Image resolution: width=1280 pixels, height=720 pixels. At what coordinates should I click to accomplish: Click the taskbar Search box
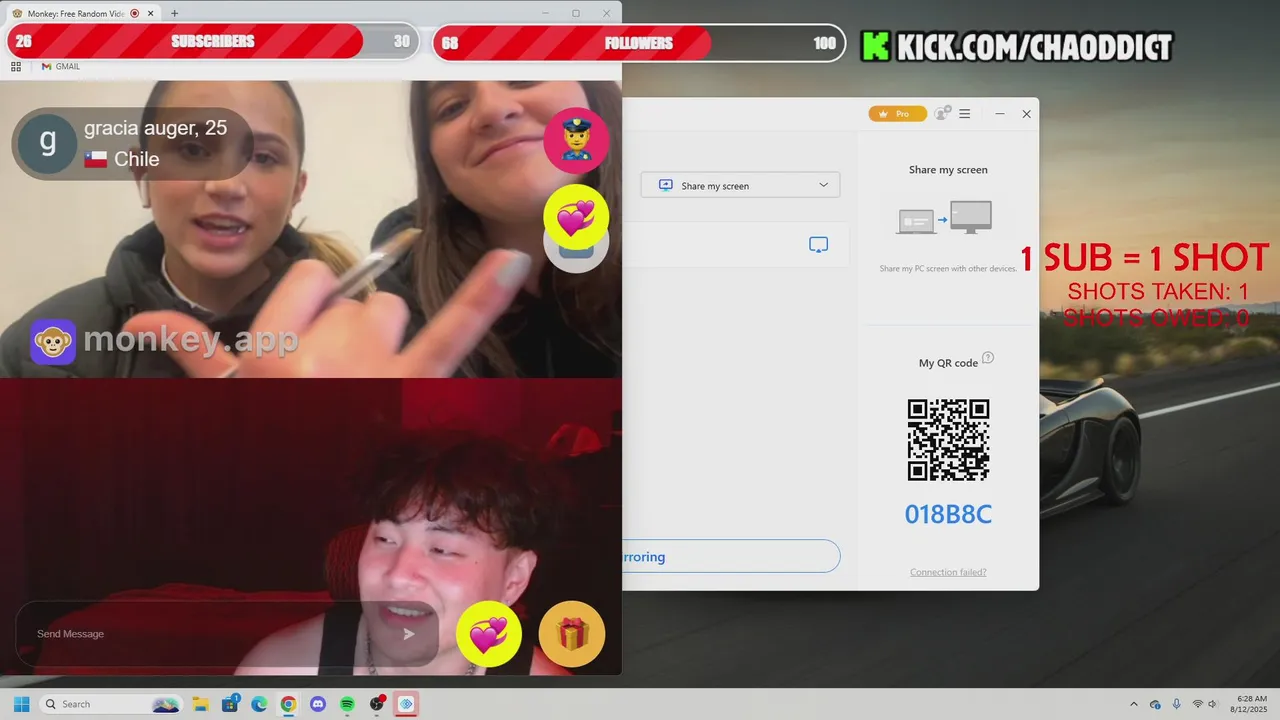click(112, 704)
